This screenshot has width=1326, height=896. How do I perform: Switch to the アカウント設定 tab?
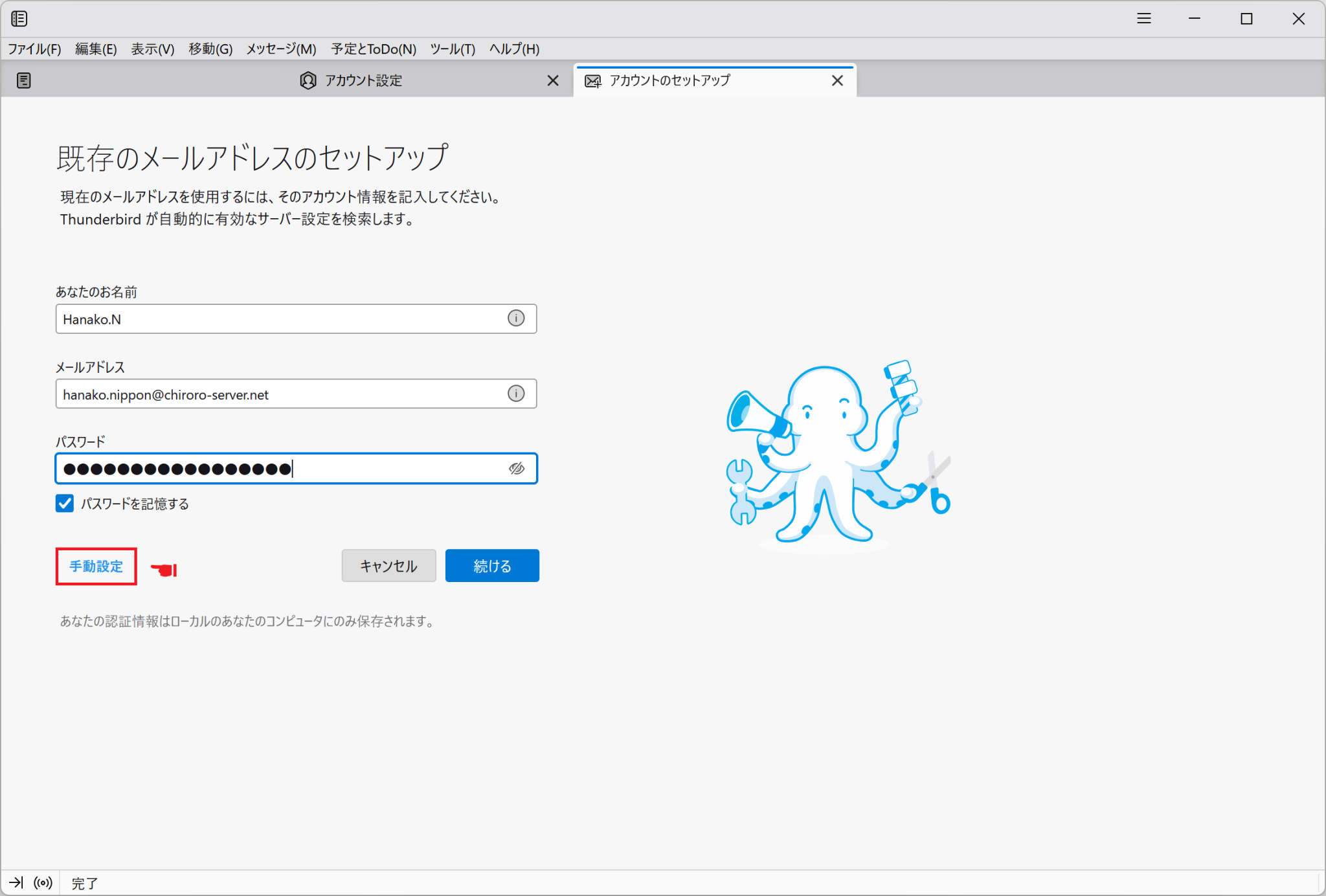(x=363, y=80)
